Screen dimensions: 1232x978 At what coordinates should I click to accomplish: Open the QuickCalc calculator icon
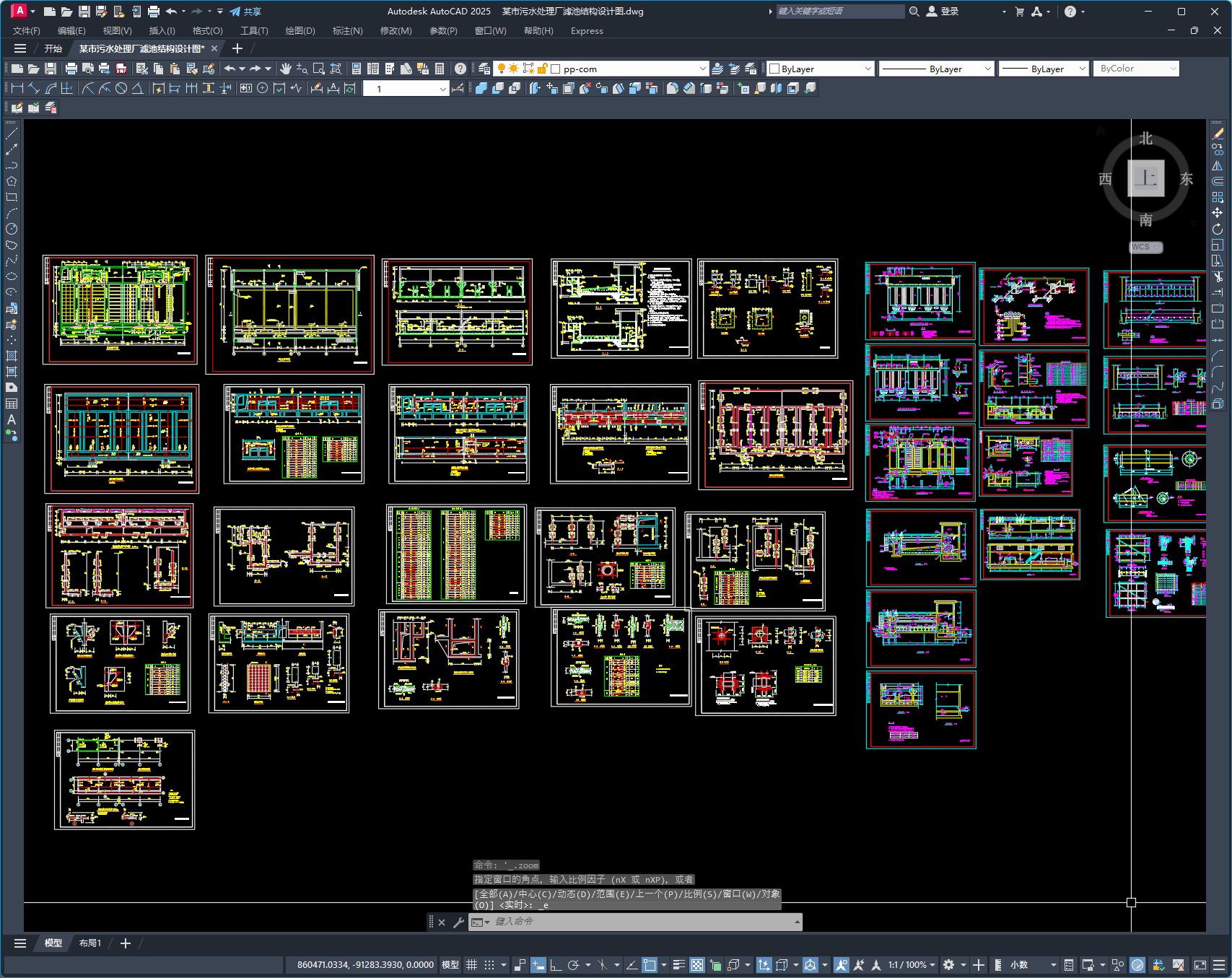pyautogui.click(x=440, y=69)
